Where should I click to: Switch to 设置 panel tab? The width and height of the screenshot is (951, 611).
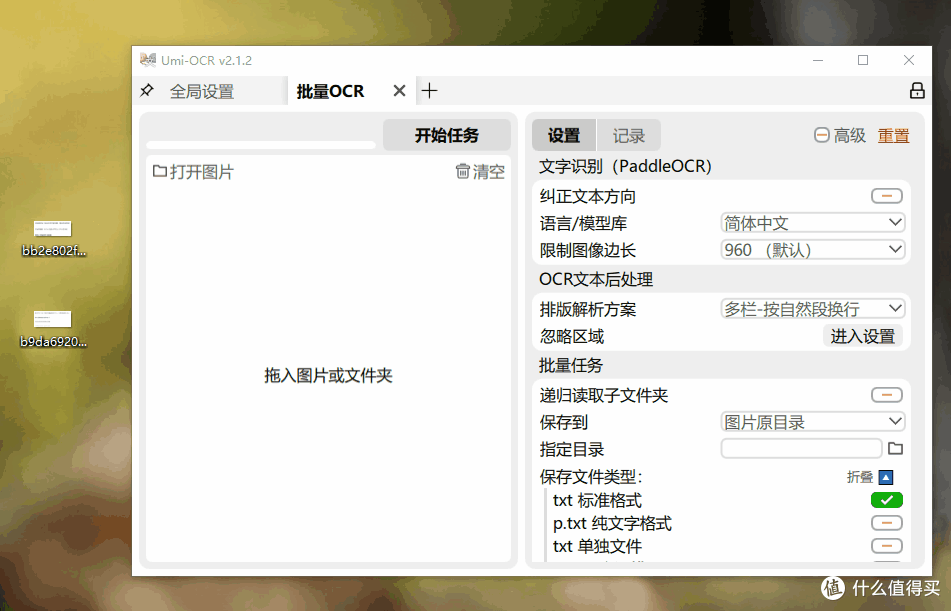click(x=564, y=135)
